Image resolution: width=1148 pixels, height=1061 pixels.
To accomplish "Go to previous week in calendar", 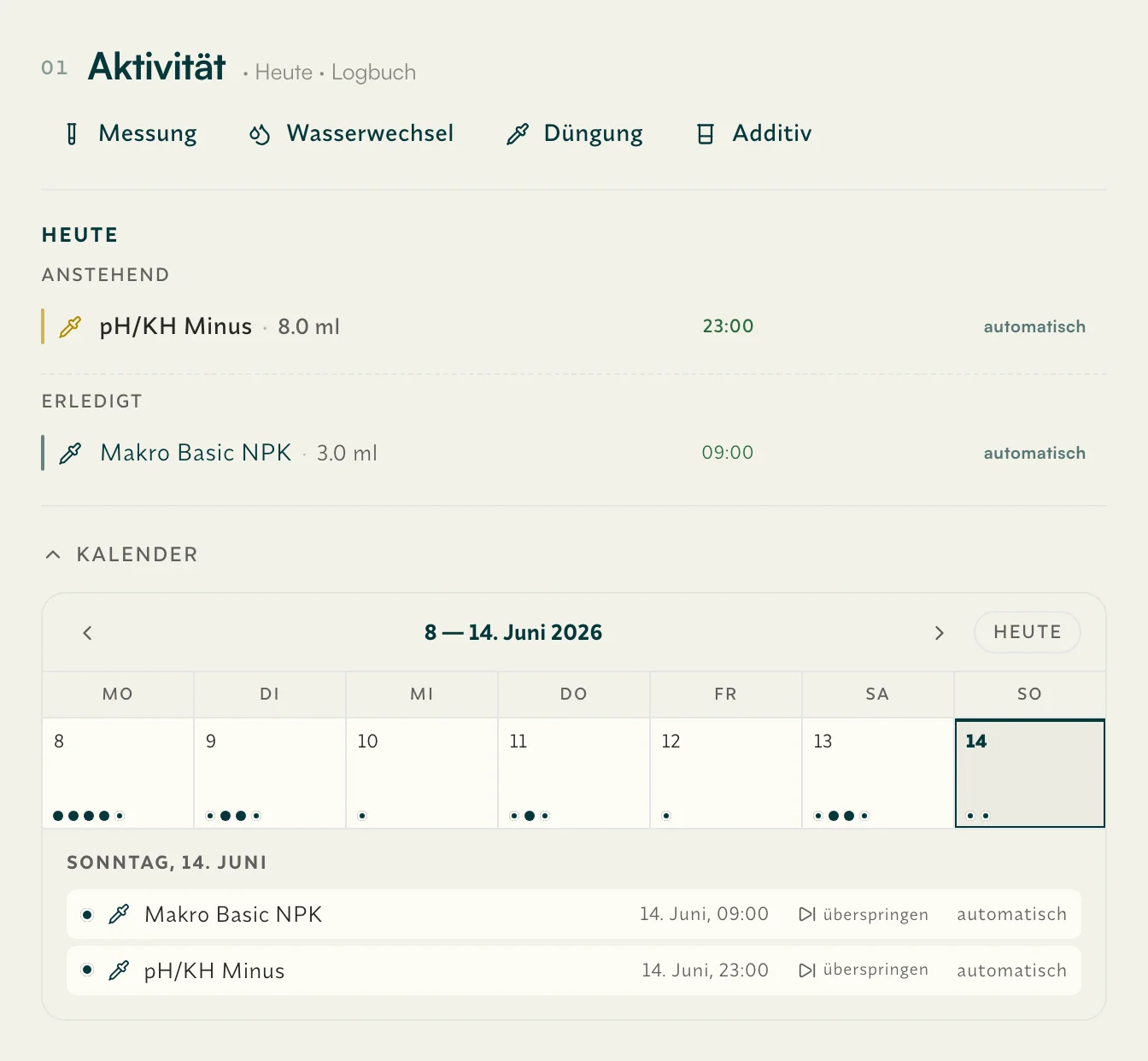I will coord(87,633).
